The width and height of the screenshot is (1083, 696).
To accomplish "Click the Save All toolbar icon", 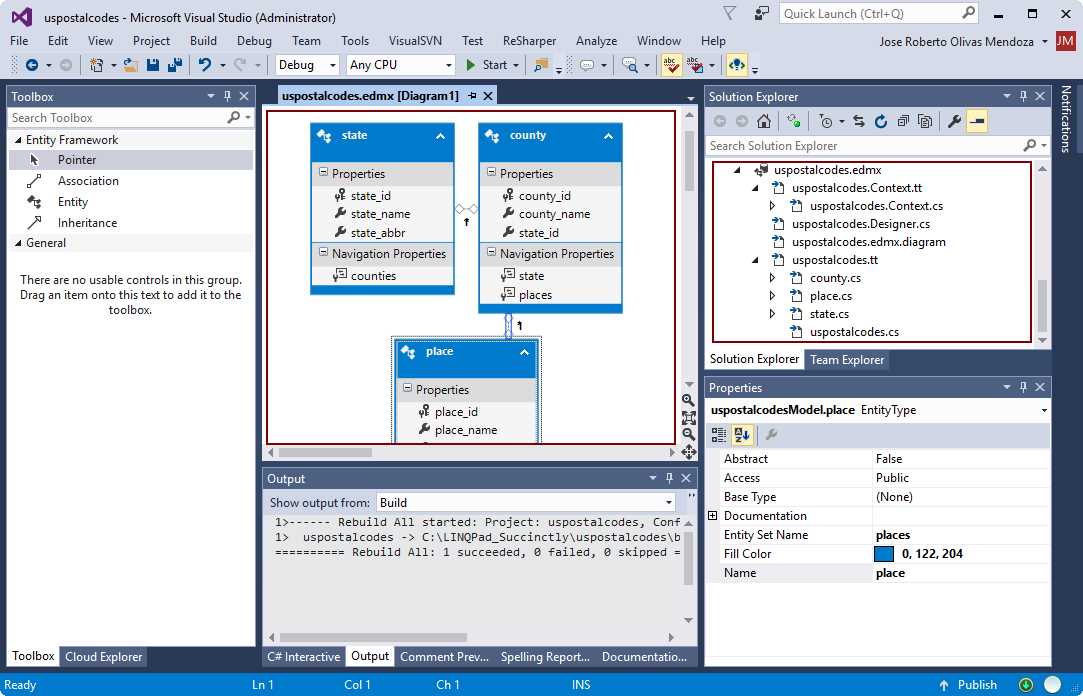I will pos(175,65).
